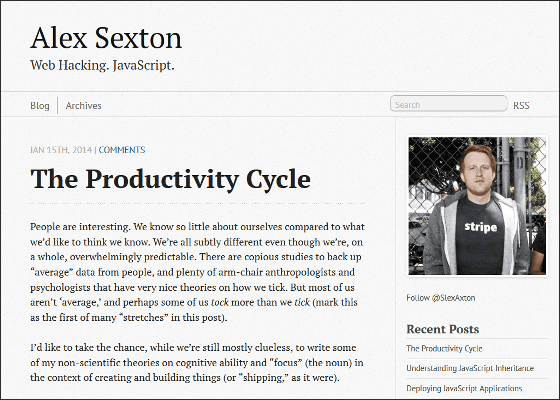Image resolution: width=560 pixels, height=400 pixels.
Task: Click the Web Hacking. JavaScript. subtitle
Action: 102,65
